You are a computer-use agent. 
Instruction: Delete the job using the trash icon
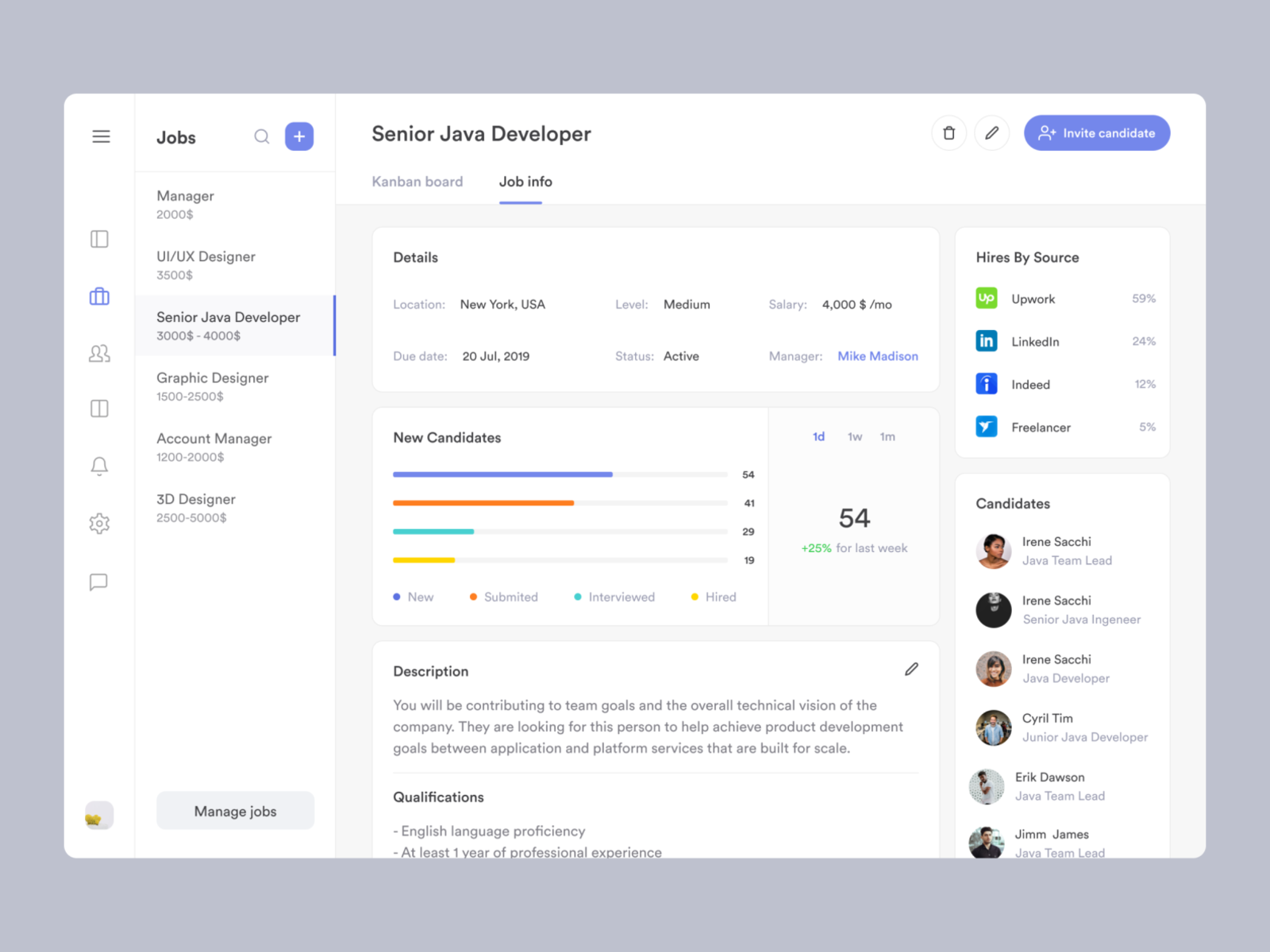949,132
